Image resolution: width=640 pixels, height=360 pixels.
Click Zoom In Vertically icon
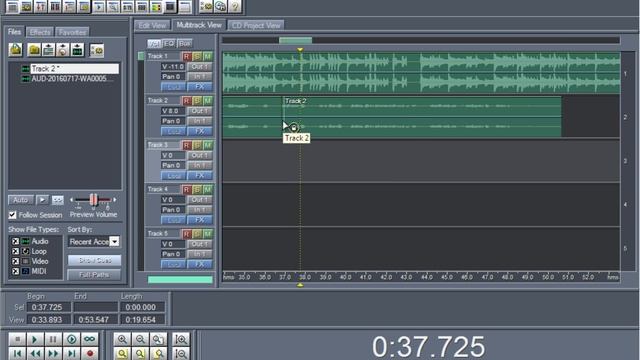click(x=181, y=339)
